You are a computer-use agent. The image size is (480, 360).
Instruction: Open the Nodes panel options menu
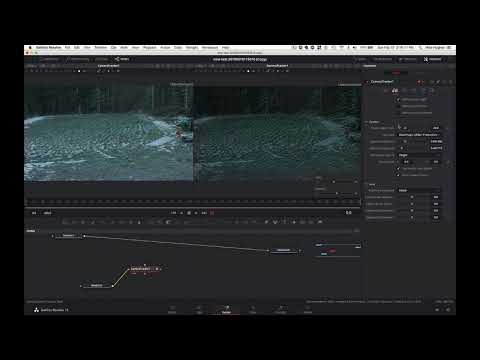(356, 231)
